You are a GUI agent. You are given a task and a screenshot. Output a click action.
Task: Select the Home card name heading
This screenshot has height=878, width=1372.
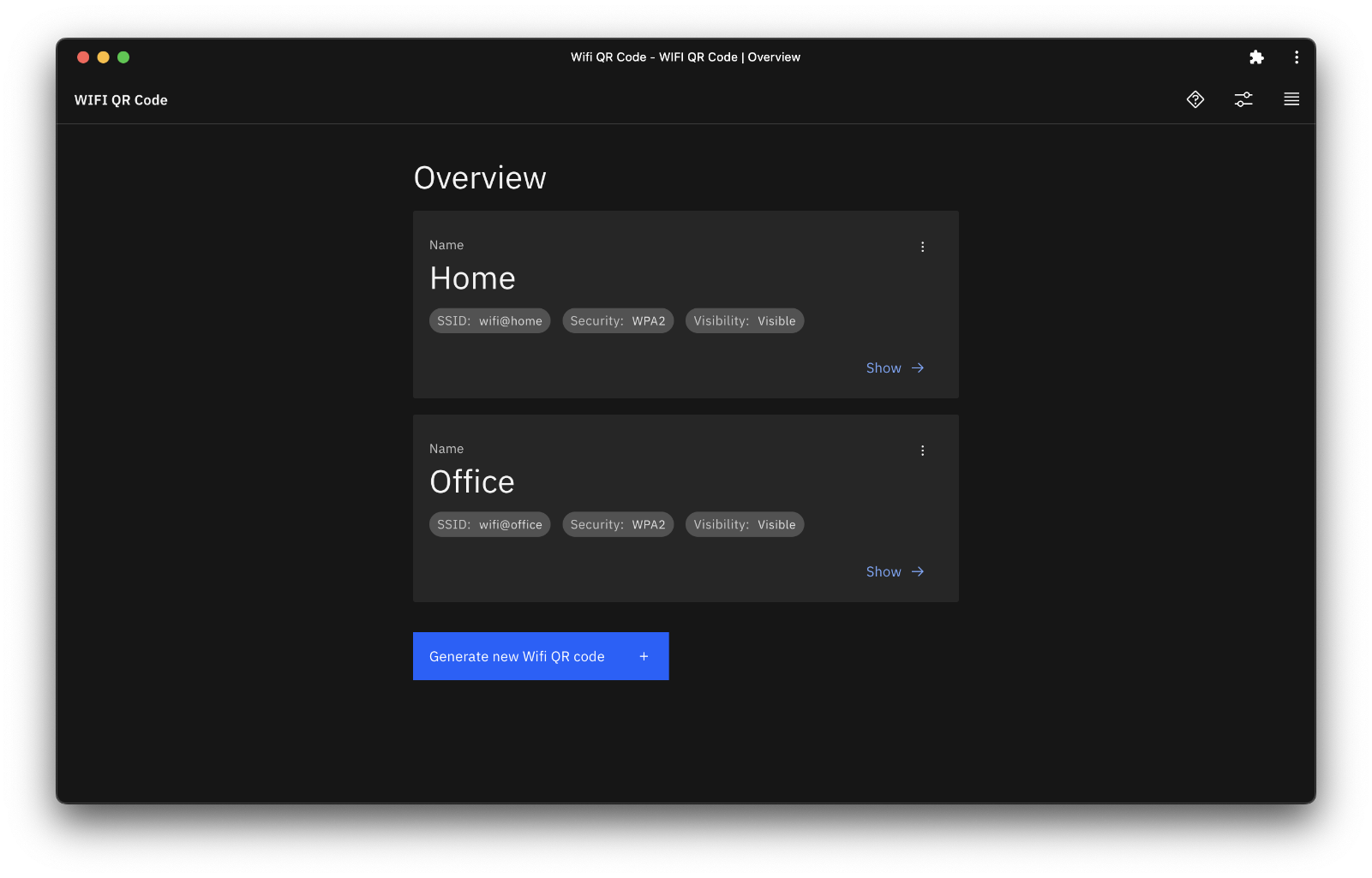pyautogui.click(x=472, y=278)
